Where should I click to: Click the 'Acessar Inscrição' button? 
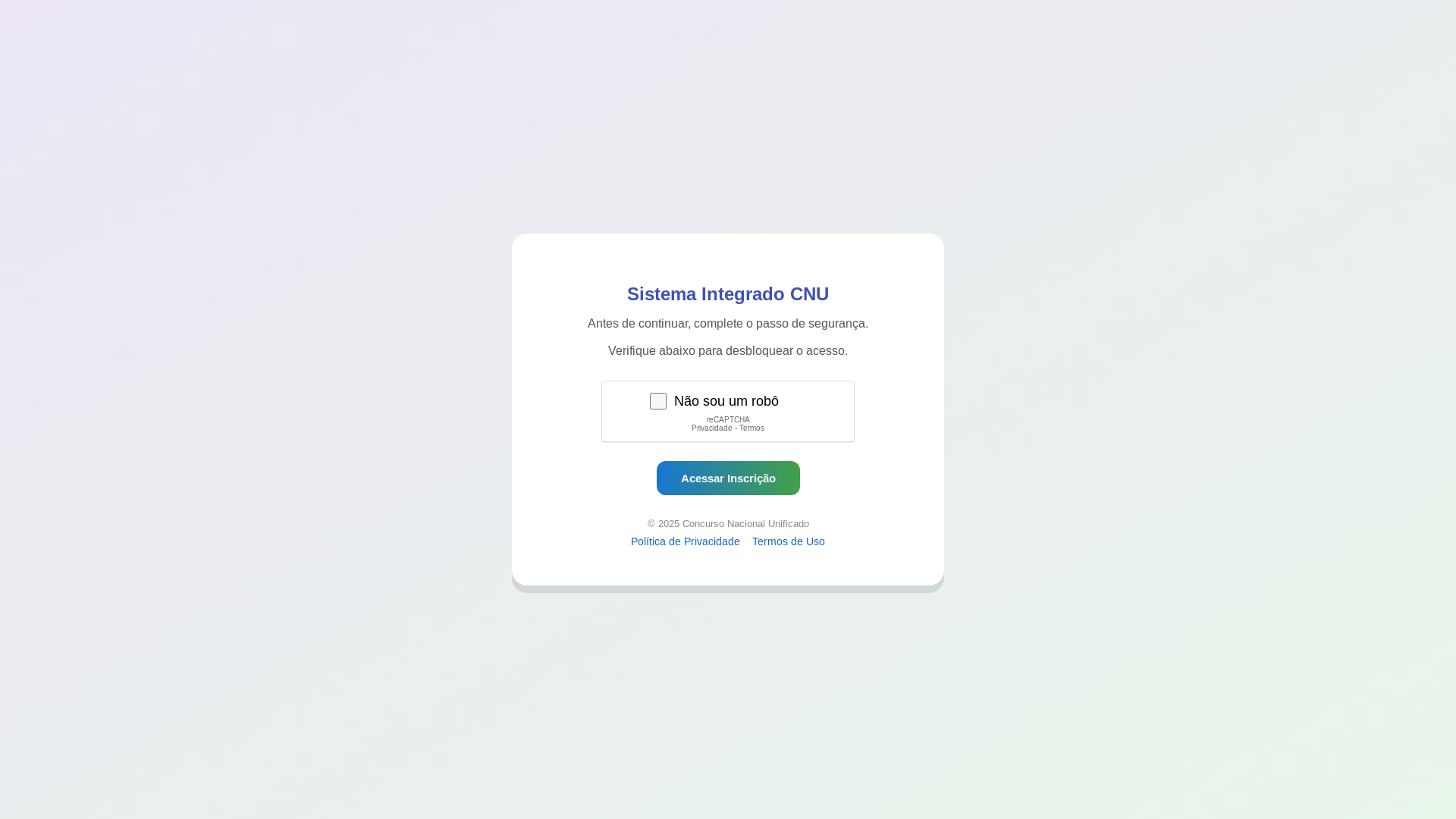coord(728,478)
